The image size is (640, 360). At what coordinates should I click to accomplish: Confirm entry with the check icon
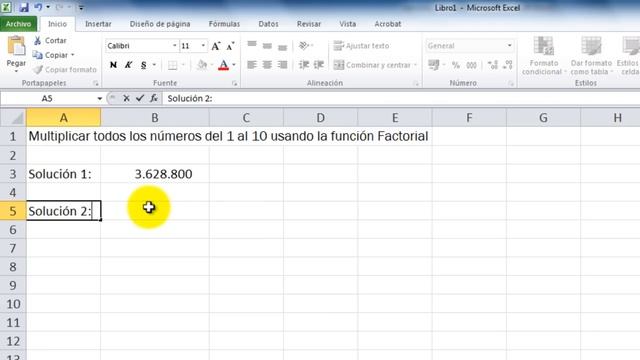click(x=140, y=98)
